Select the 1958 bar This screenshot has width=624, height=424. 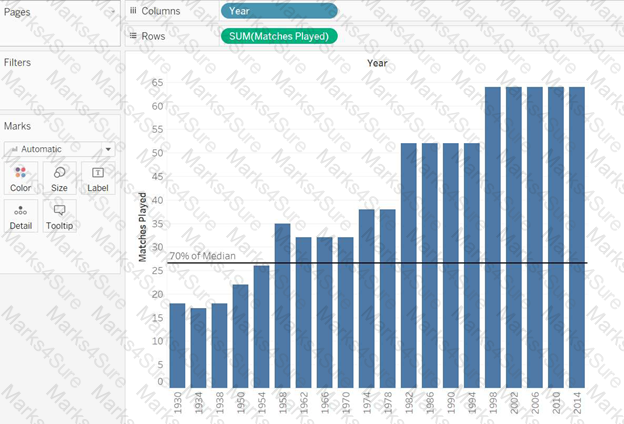283,306
